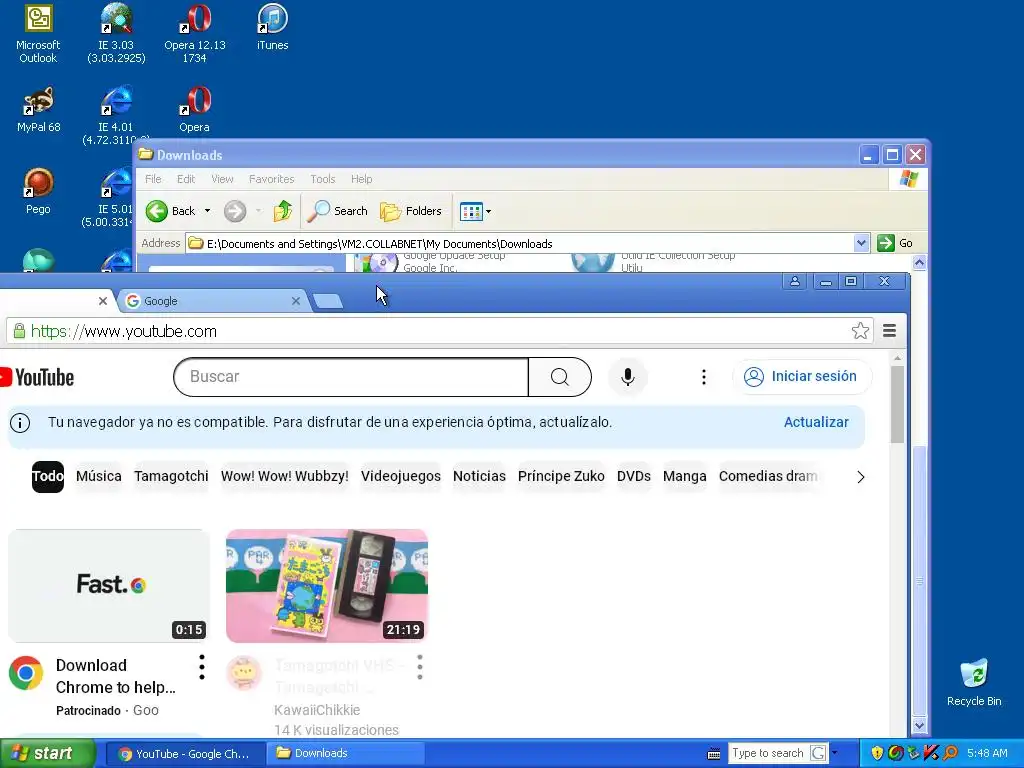Click the YouTube logo

(37, 377)
